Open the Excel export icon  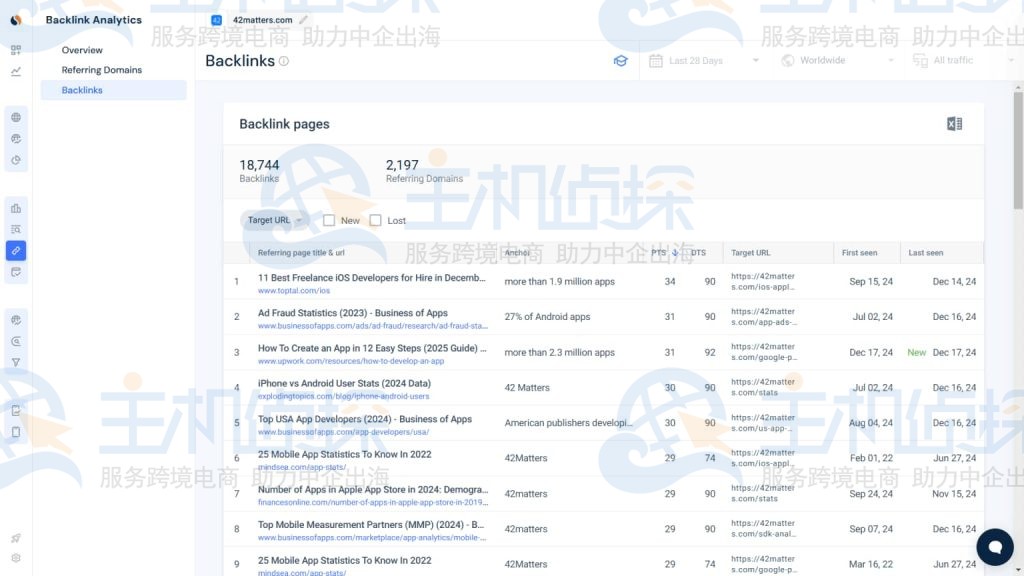coord(954,122)
